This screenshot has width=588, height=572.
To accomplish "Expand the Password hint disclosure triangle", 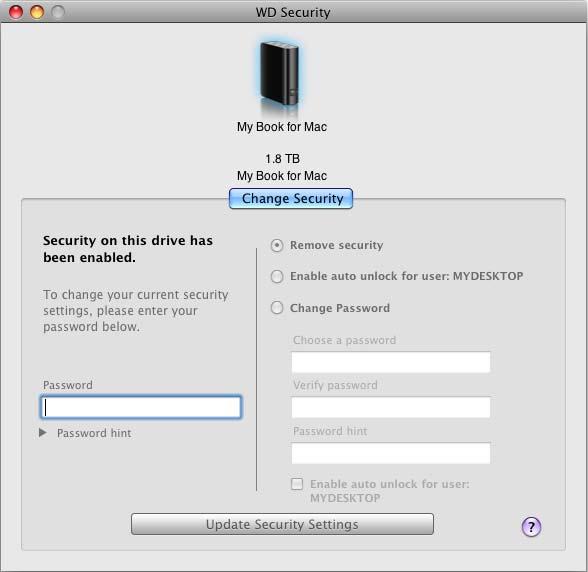I will pyautogui.click(x=43, y=433).
